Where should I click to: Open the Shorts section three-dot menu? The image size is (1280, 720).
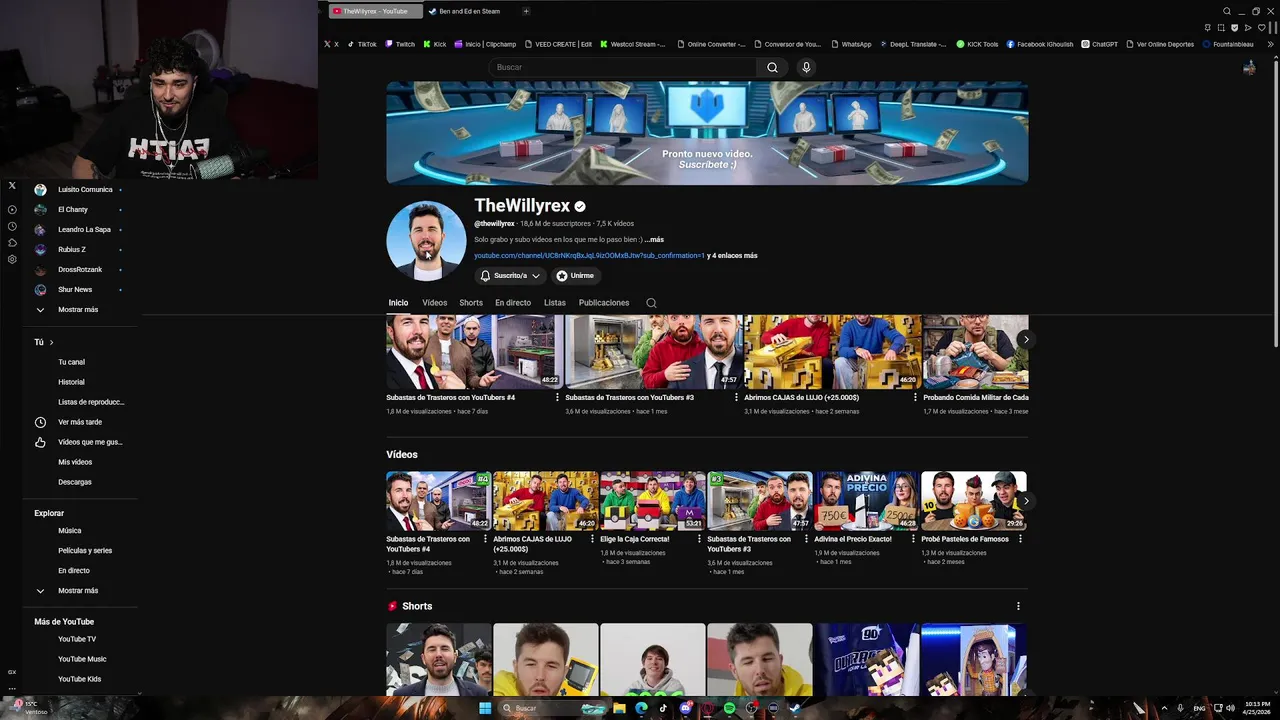pyautogui.click(x=1018, y=606)
